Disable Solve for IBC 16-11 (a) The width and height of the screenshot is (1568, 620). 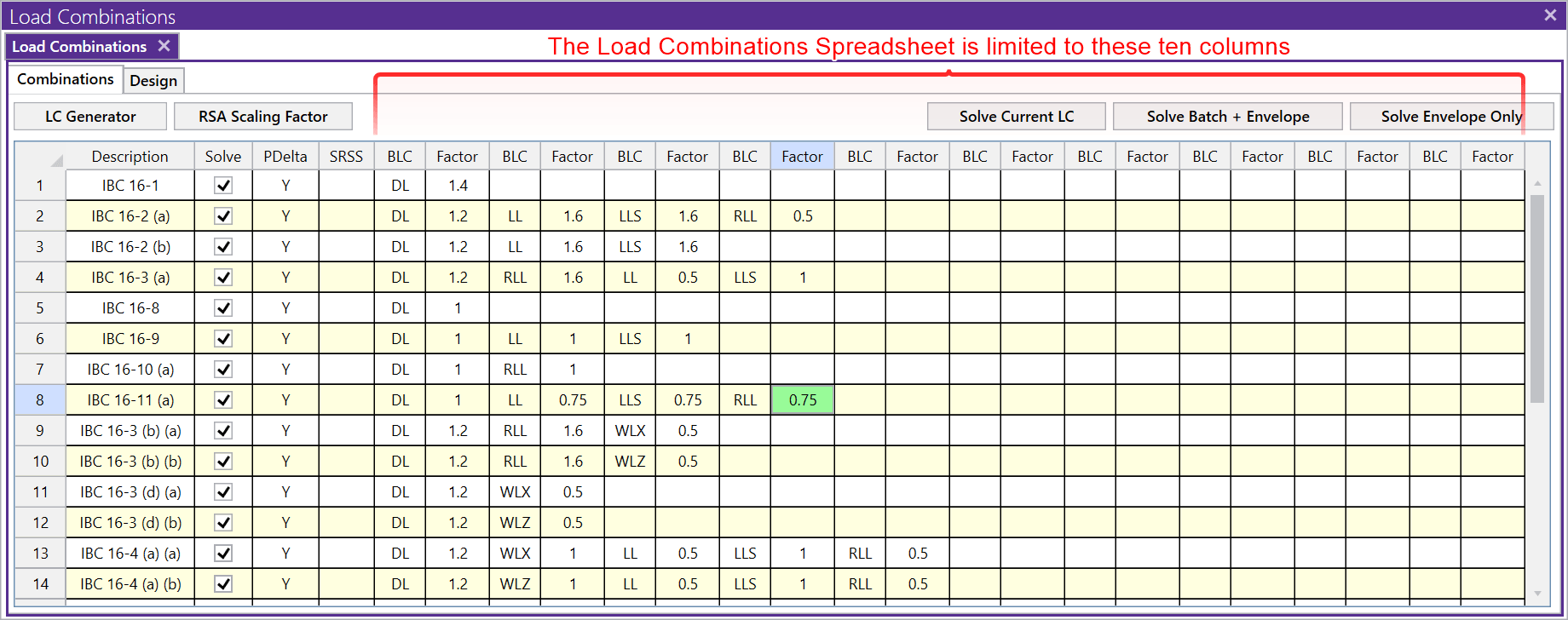pyautogui.click(x=223, y=400)
